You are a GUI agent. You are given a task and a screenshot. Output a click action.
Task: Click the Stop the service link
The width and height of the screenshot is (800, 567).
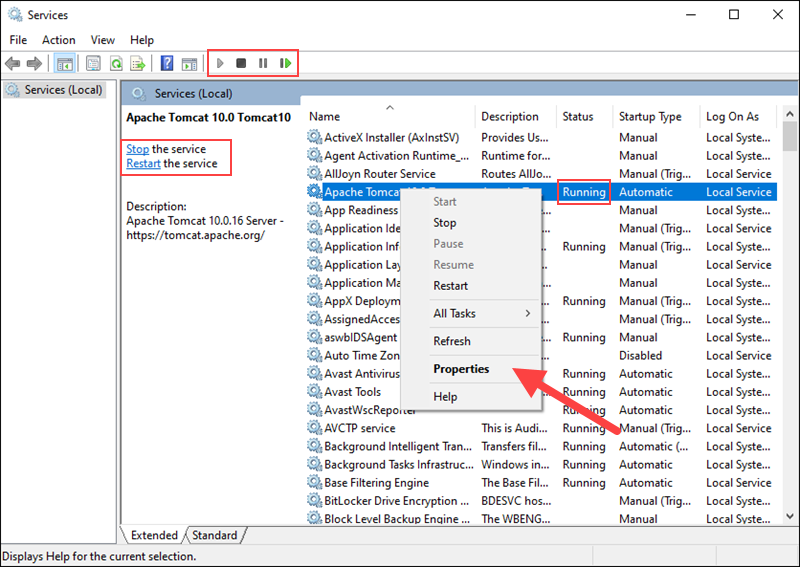[137, 149]
